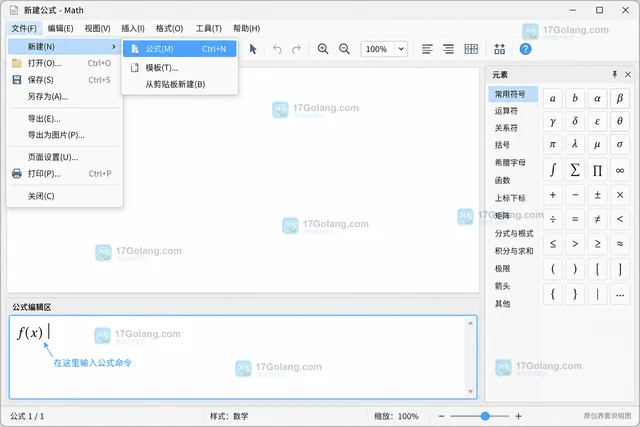Close the 元素 panel
Viewport: 640px width, 427px height.
click(x=628, y=74)
